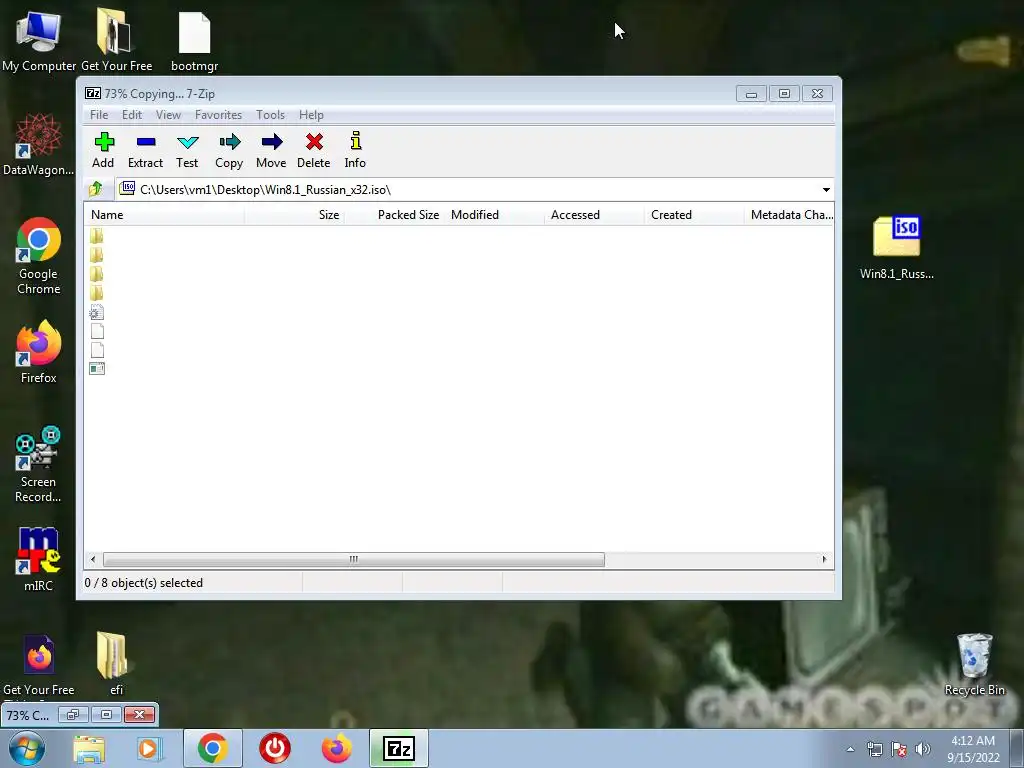Screen dimensions: 1024x768
Task: Click inside the archive path field
Action: pos(468,190)
